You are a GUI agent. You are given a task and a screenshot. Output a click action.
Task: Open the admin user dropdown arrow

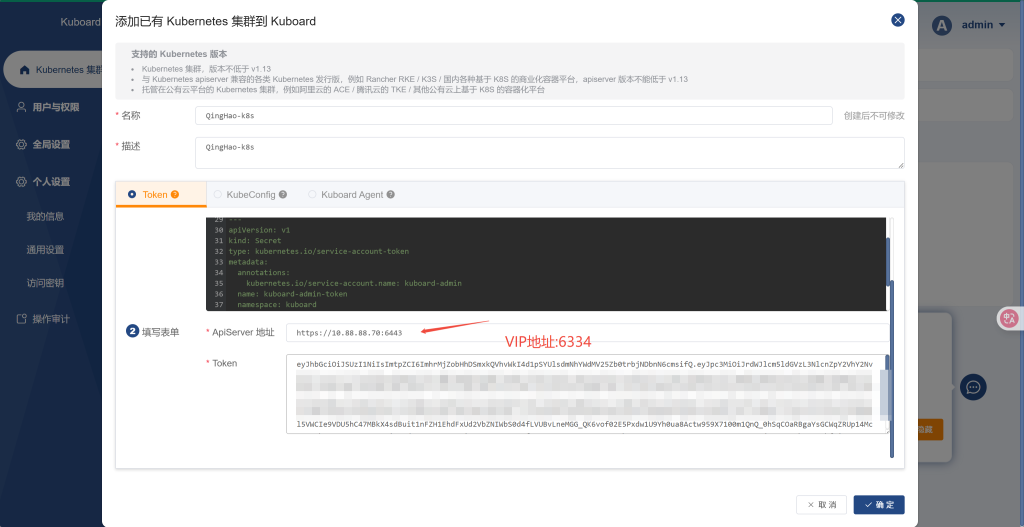[1002, 26]
